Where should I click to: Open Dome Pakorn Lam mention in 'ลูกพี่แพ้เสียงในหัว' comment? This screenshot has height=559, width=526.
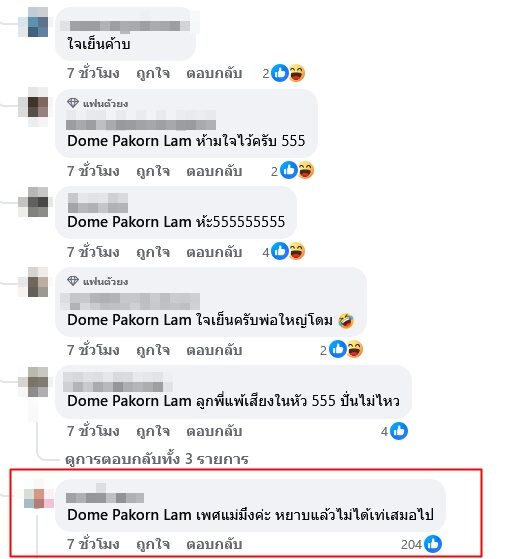click(x=129, y=401)
